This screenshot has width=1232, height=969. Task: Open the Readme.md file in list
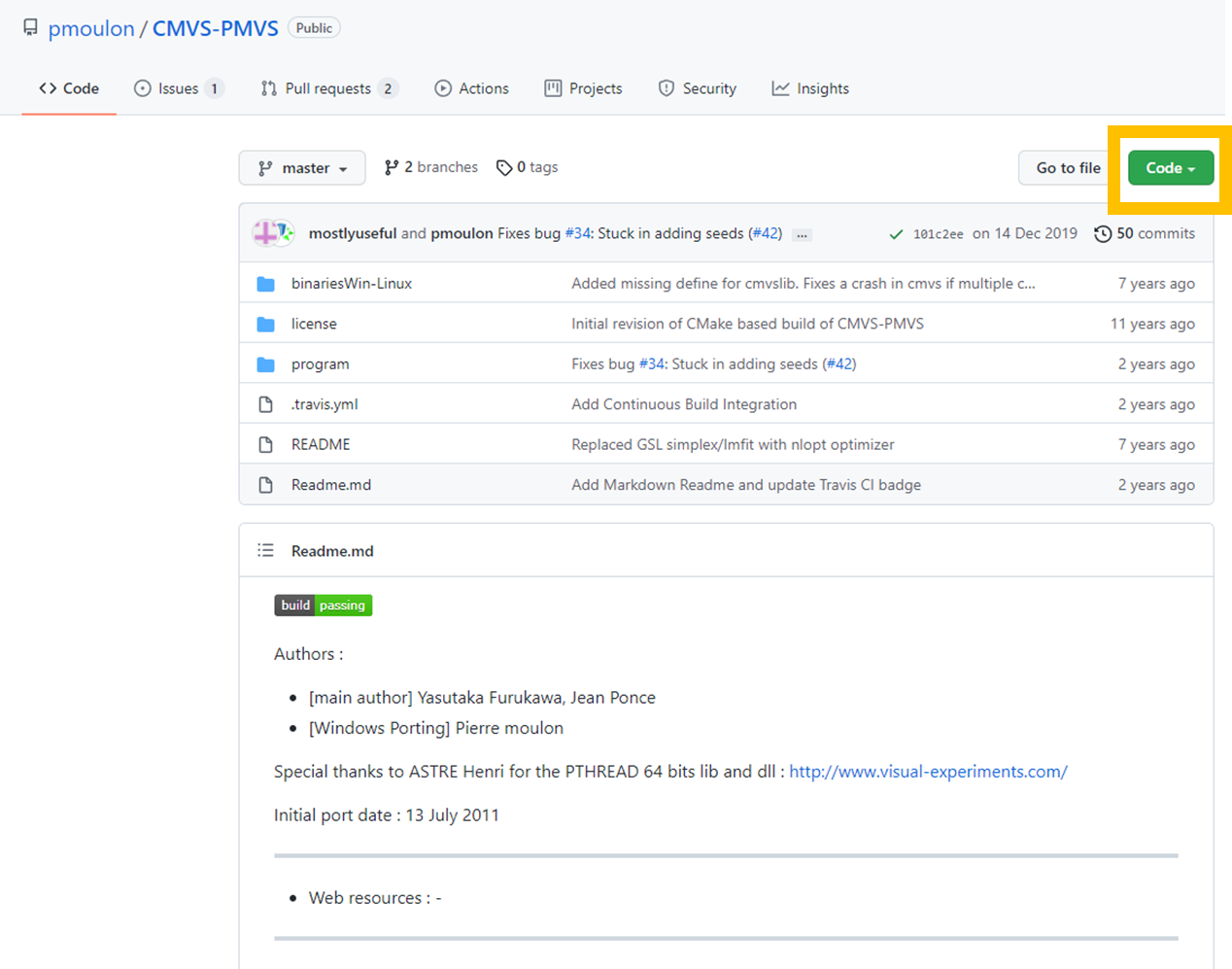[x=331, y=485]
